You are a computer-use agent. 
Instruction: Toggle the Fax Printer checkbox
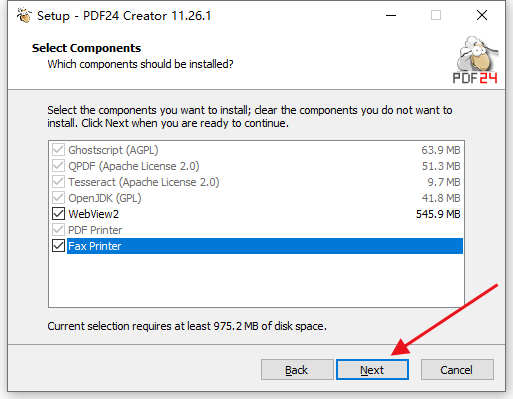pyautogui.click(x=58, y=246)
